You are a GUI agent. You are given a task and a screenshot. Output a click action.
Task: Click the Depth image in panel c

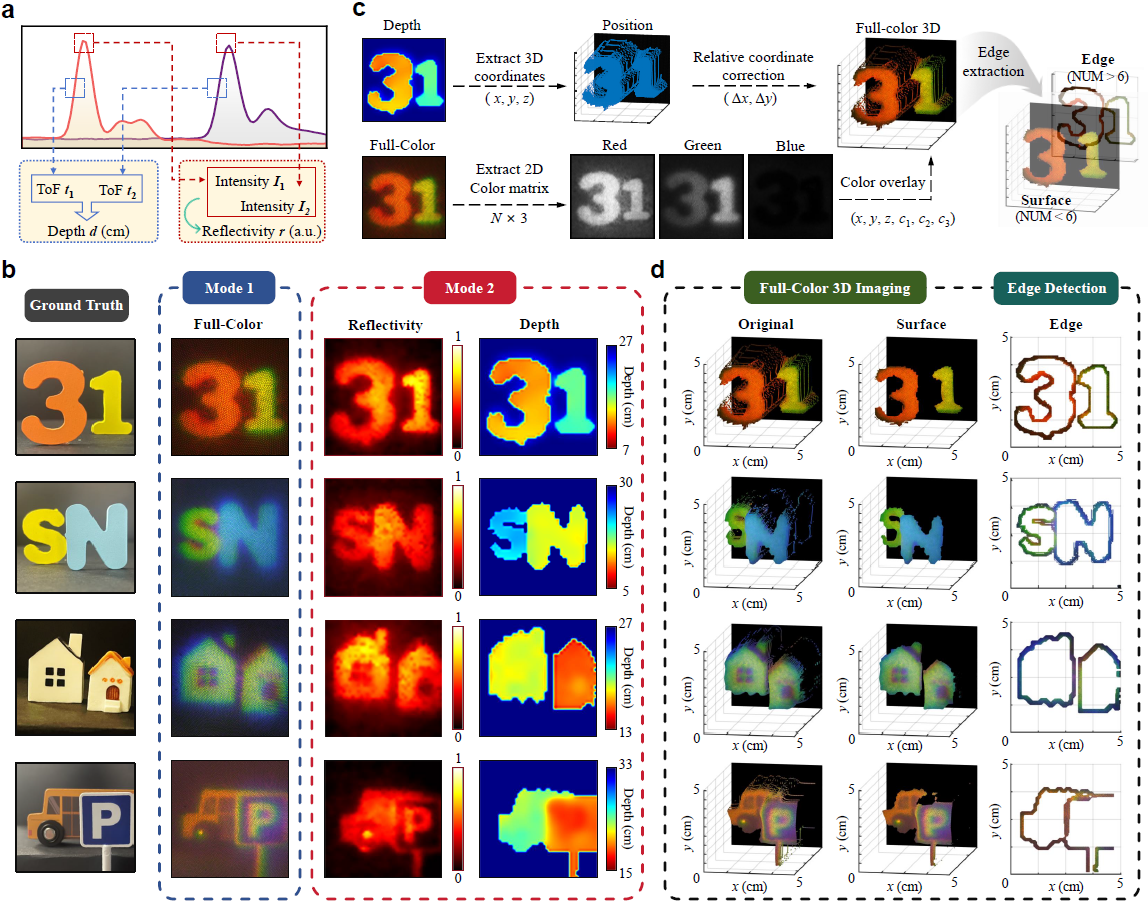403,80
